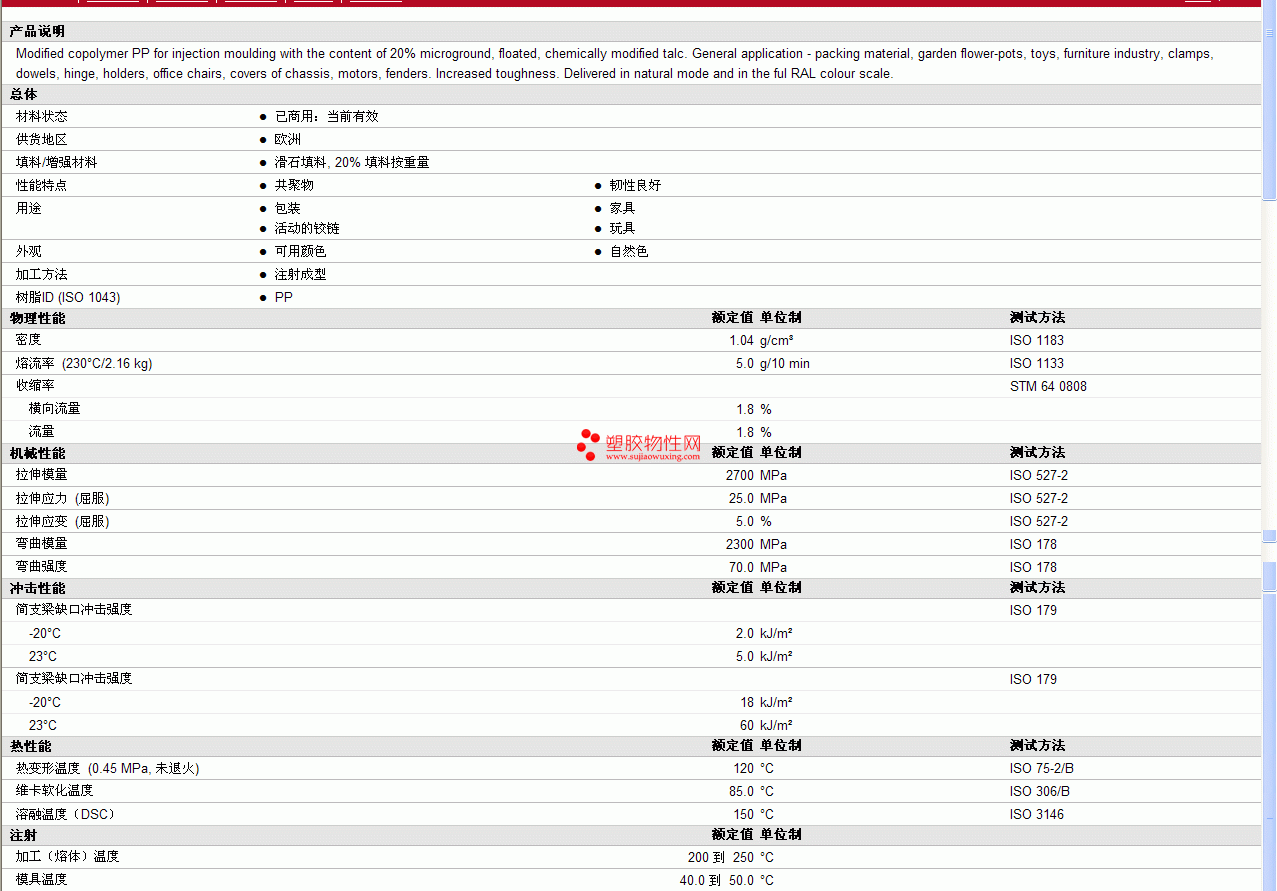Select the 加工方法 row label
1277x891 pixels.
point(42,274)
